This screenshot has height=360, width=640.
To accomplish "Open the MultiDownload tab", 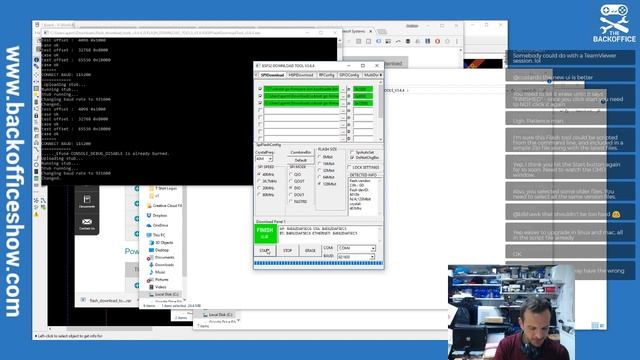I will [x=371, y=75].
